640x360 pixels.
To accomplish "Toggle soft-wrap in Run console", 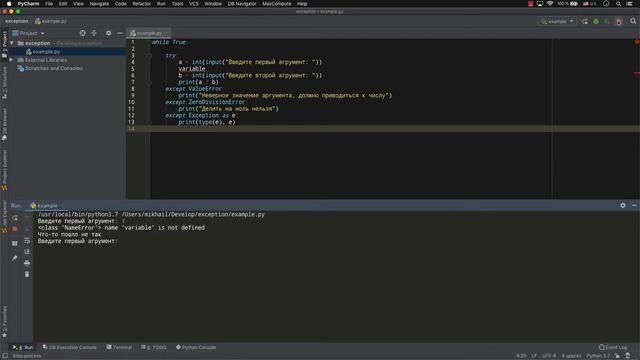I will click(27, 240).
